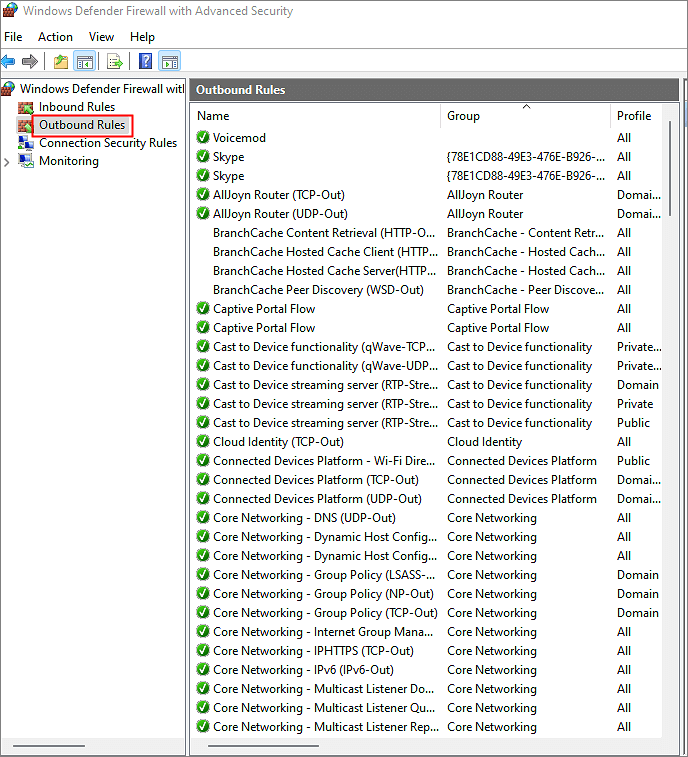Image resolution: width=688 pixels, height=757 pixels.
Task: Open Help via the question mark icon
Action: click(x=146, y=62)
